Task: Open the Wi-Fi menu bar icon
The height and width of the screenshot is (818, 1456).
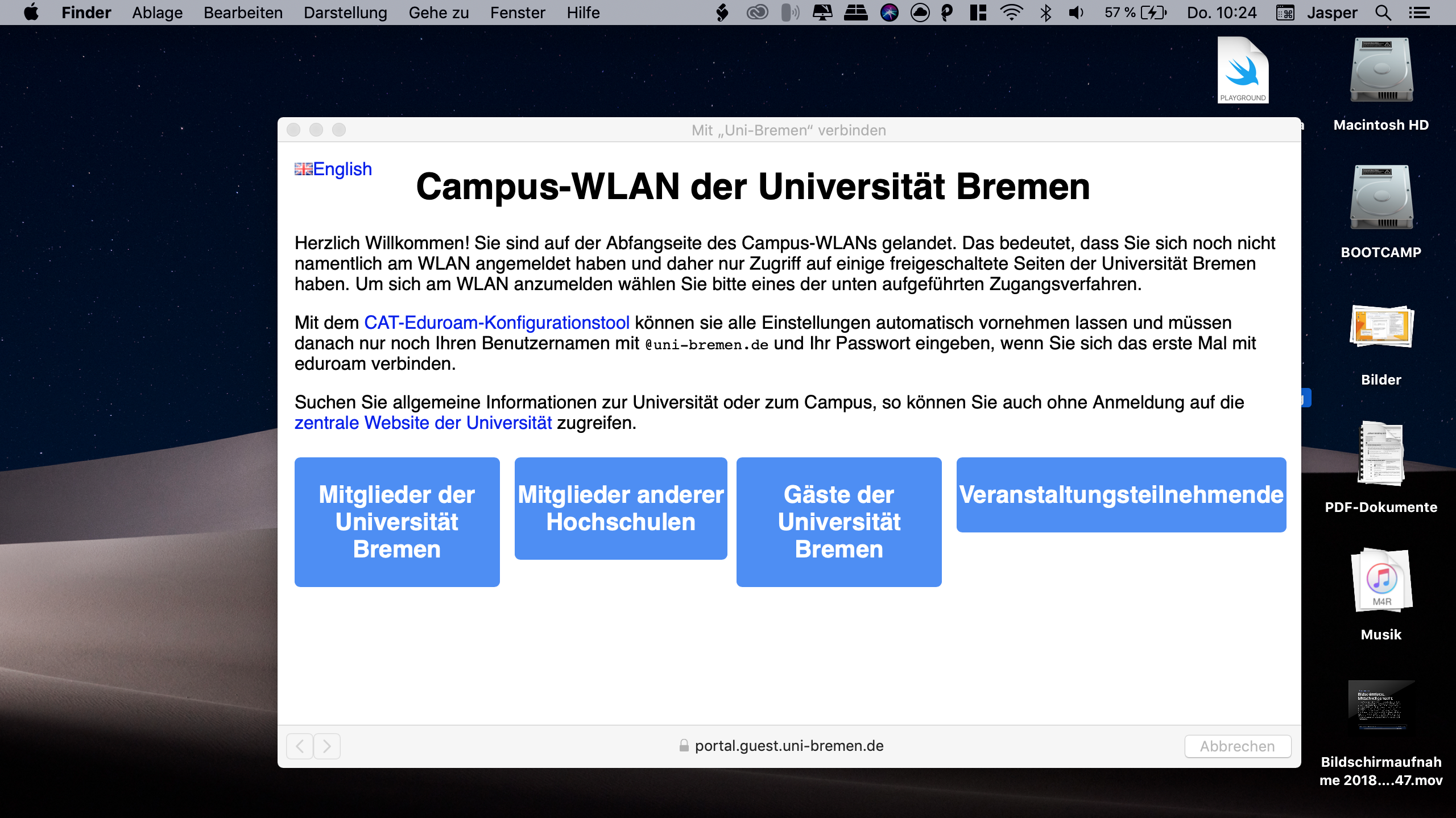Action: pyautogui.click(x=1011, y=13)
